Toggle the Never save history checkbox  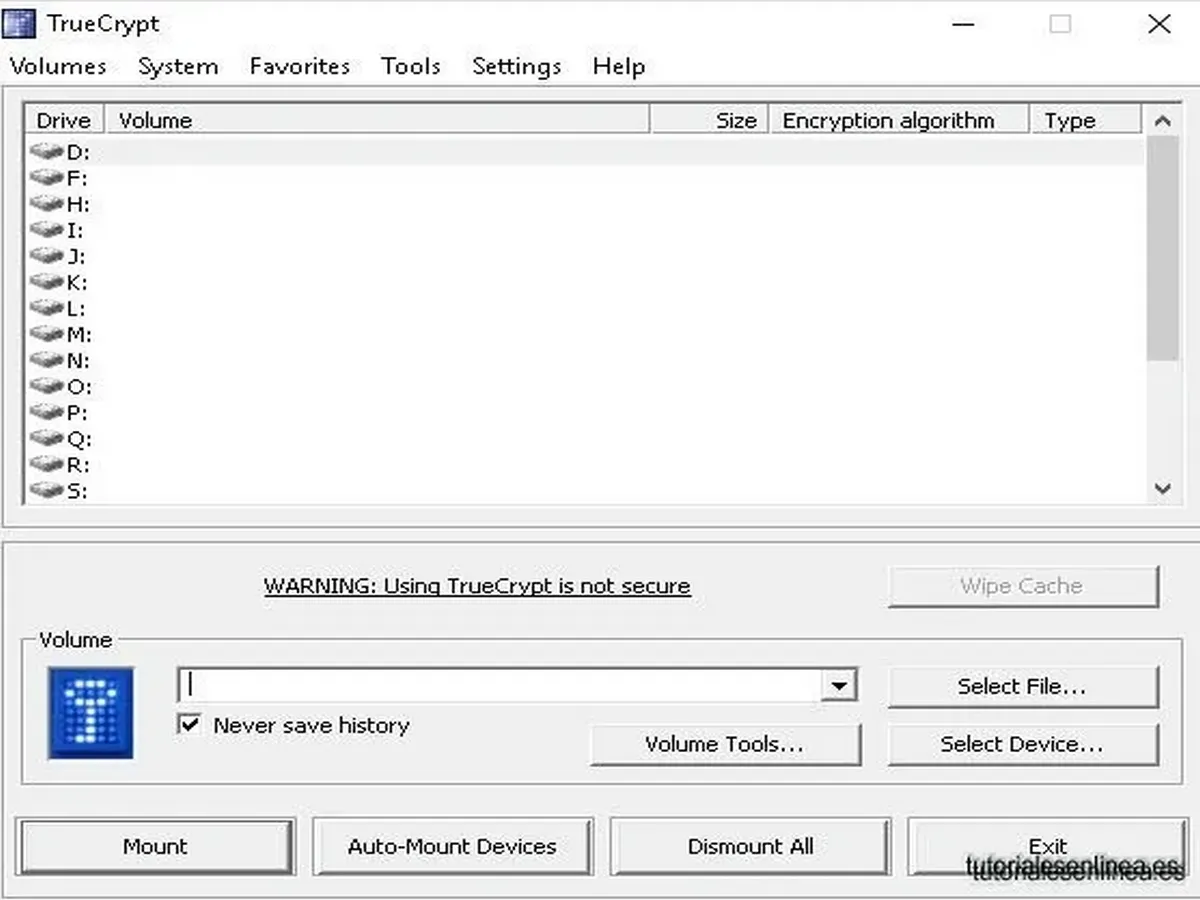(x=189, y=724)
